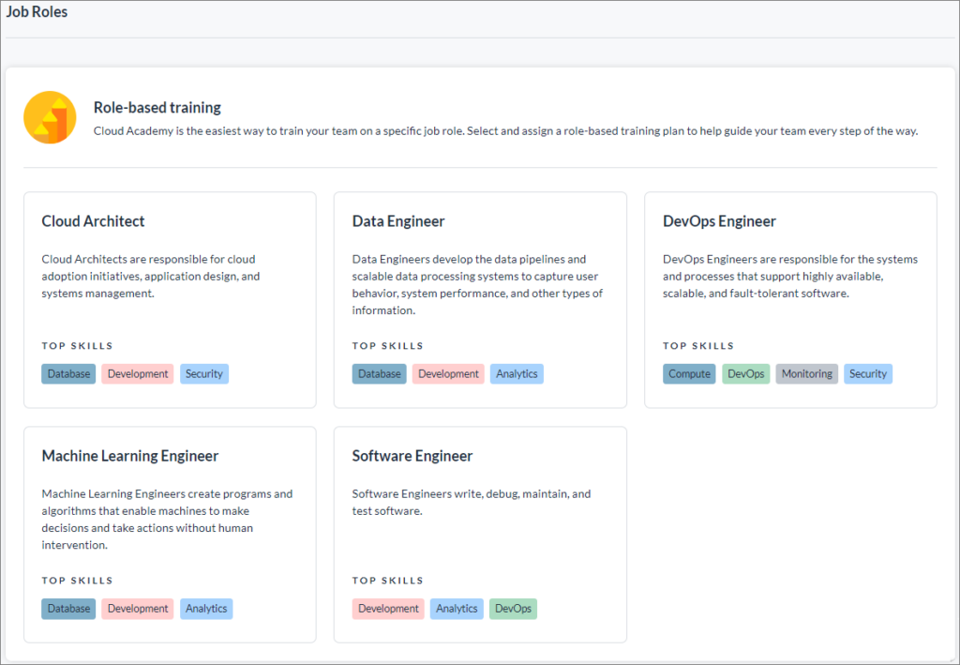The image size is (960, 665).
Task: Click DevOps tag in DevOps Engineer card
Action: coord(746,374)
